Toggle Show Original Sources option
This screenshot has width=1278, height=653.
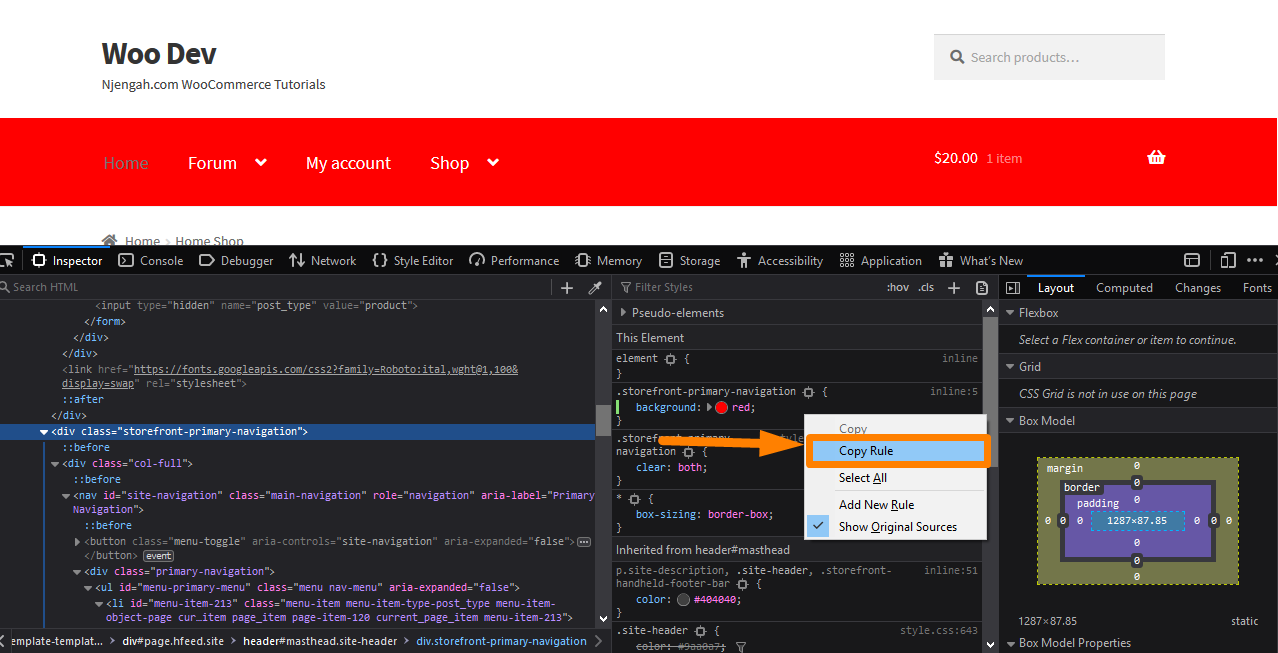click(896, 527)
